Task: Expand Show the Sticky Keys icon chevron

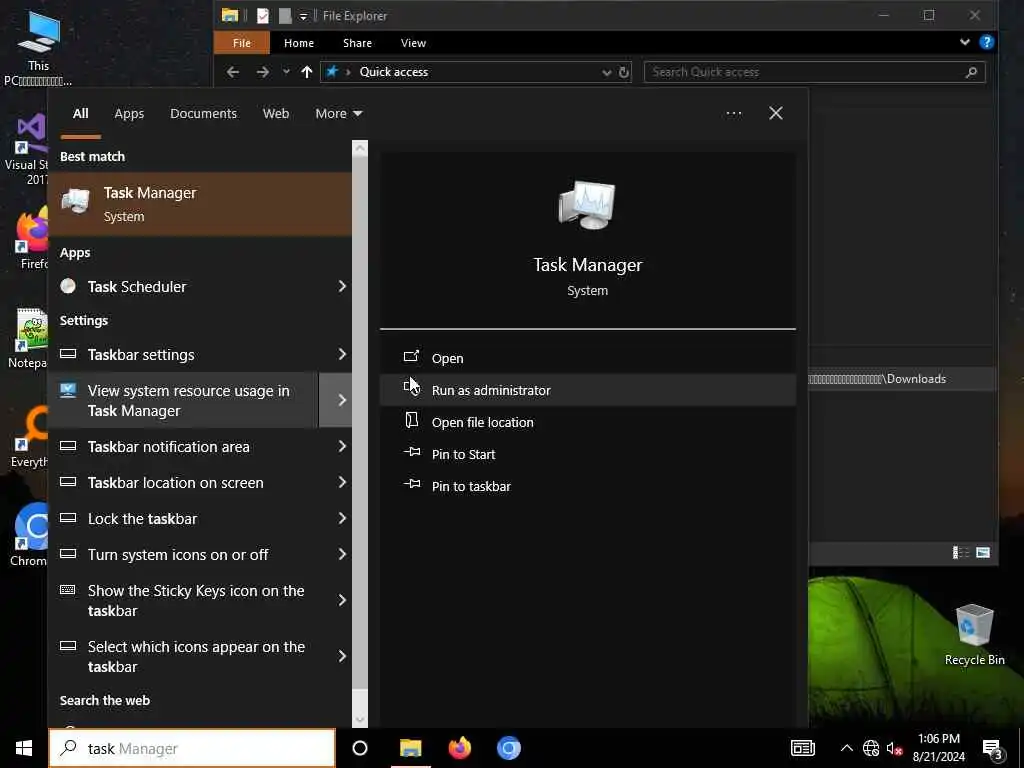Action: click(342, 600)
